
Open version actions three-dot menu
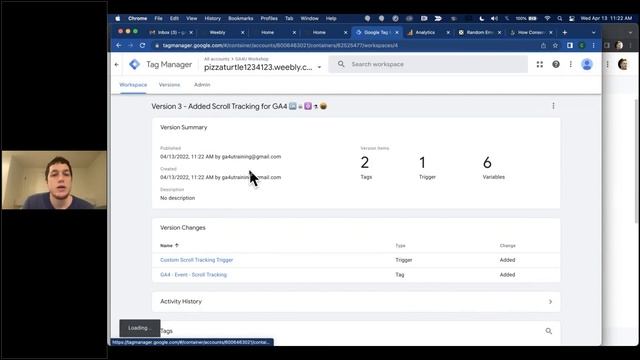pyautogui.click(x=553, y=106)
